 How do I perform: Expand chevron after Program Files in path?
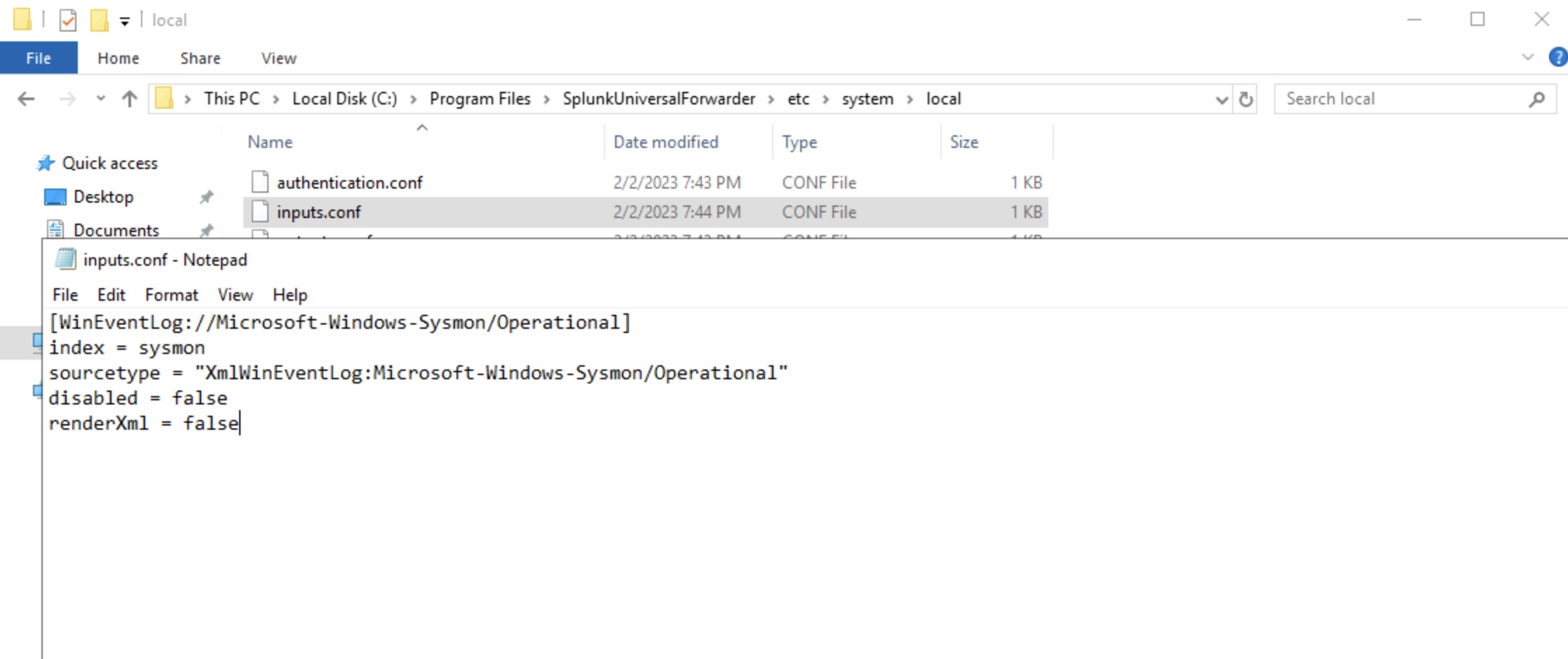point(546,100)
